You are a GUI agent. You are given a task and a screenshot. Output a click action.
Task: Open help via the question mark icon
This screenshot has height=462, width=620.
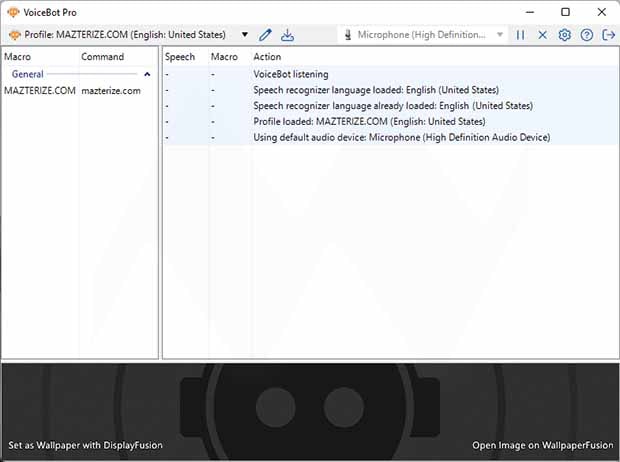[587, 35]
